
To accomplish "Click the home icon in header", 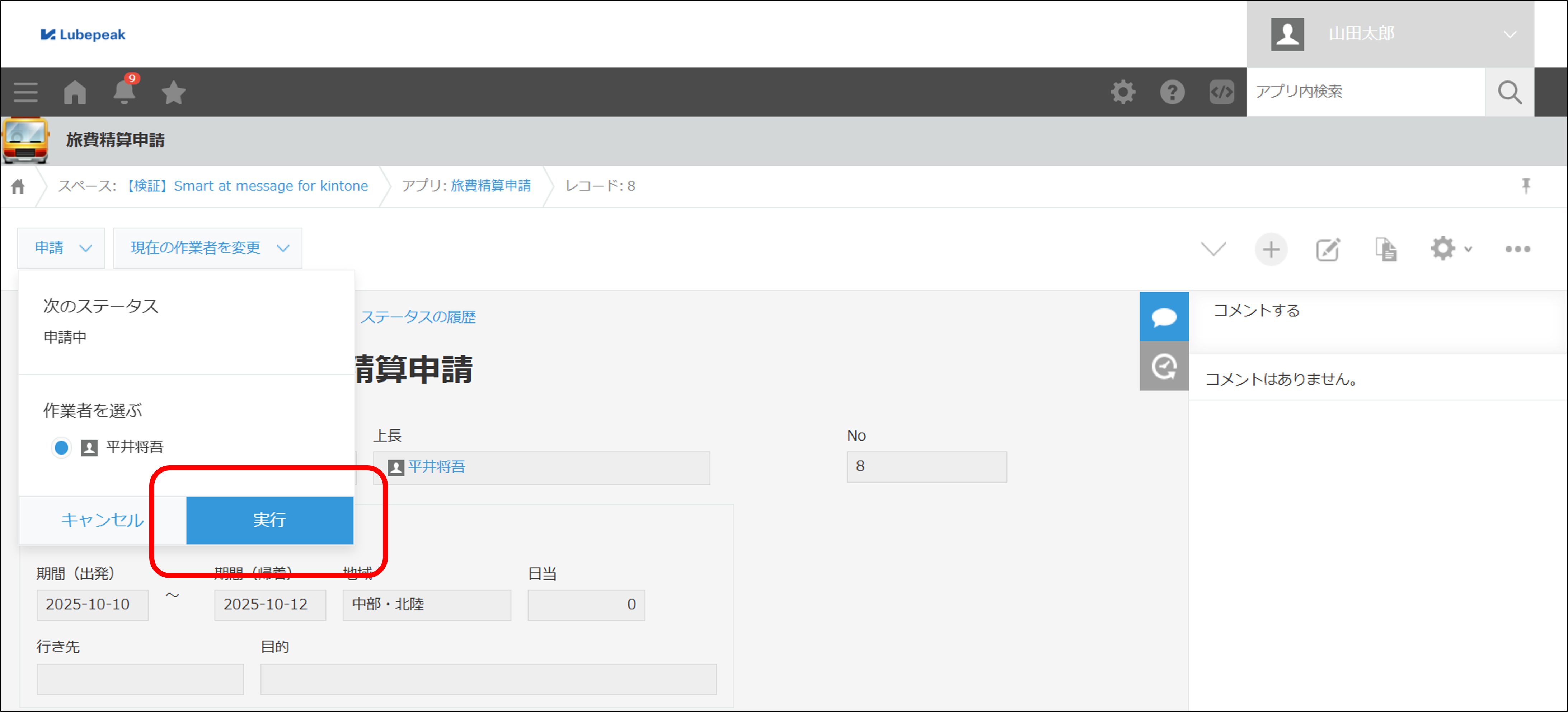I will (75, 93).
